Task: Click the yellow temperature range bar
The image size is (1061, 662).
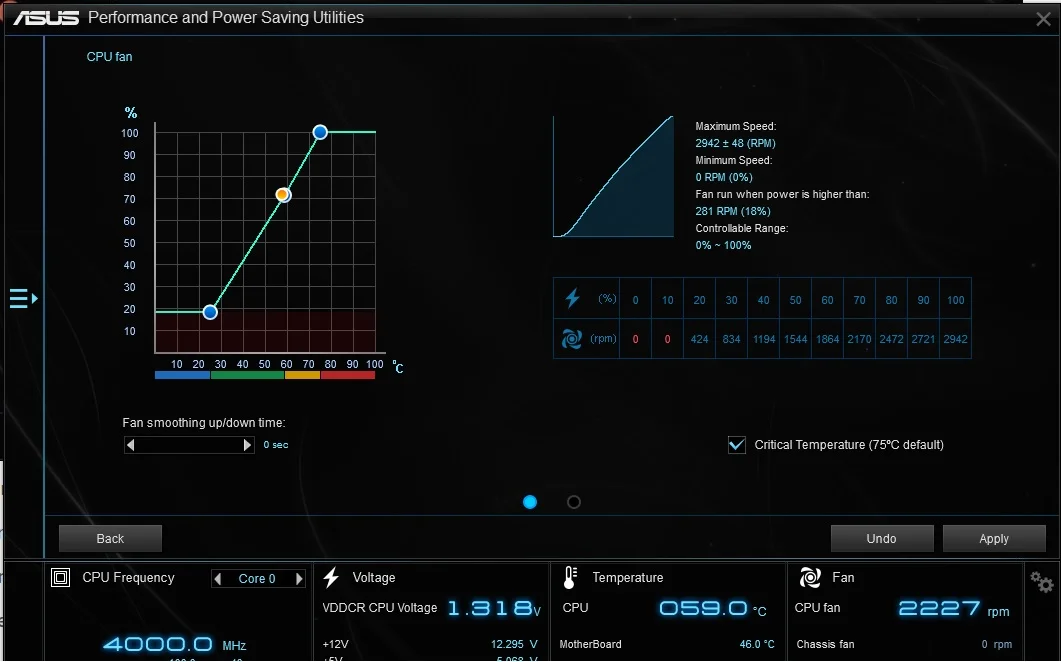Action: pos(302,375)
